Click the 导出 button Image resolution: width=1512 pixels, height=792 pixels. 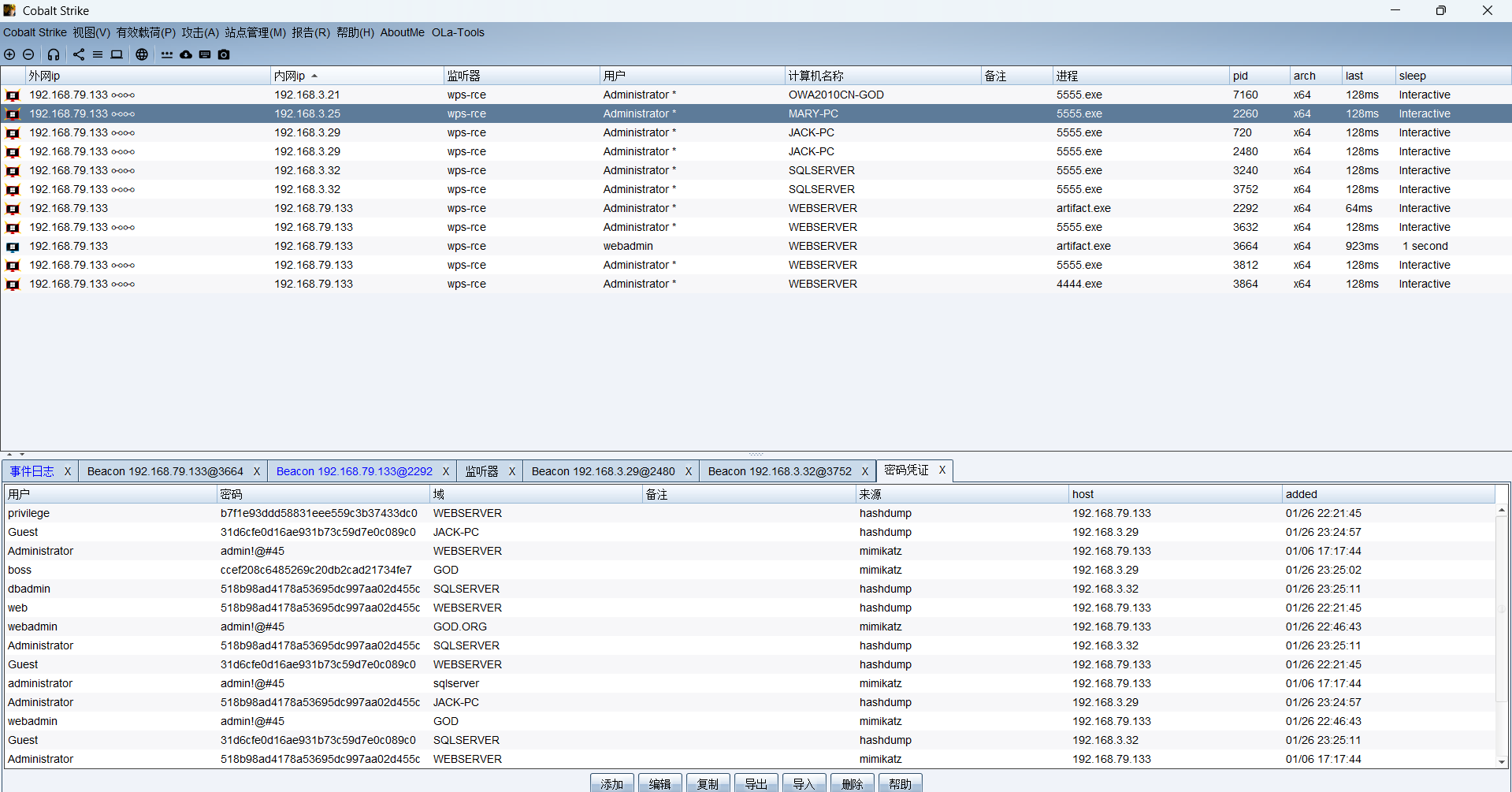coord(756,784)
